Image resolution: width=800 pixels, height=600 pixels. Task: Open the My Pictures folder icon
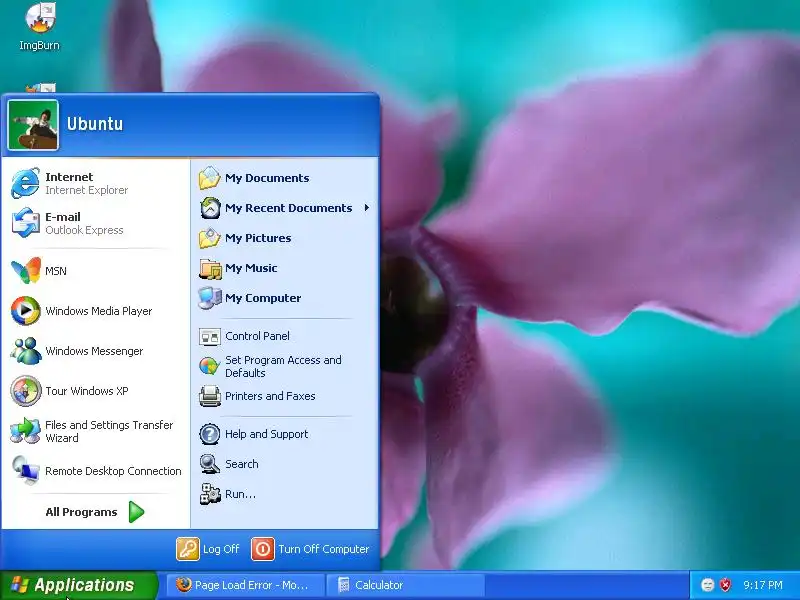[209, 238]
